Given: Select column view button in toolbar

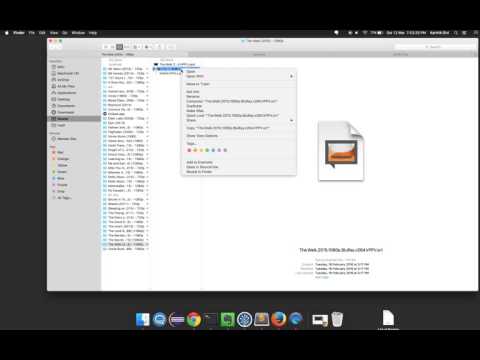Looking at the screenshot, I should coord(120,47).
